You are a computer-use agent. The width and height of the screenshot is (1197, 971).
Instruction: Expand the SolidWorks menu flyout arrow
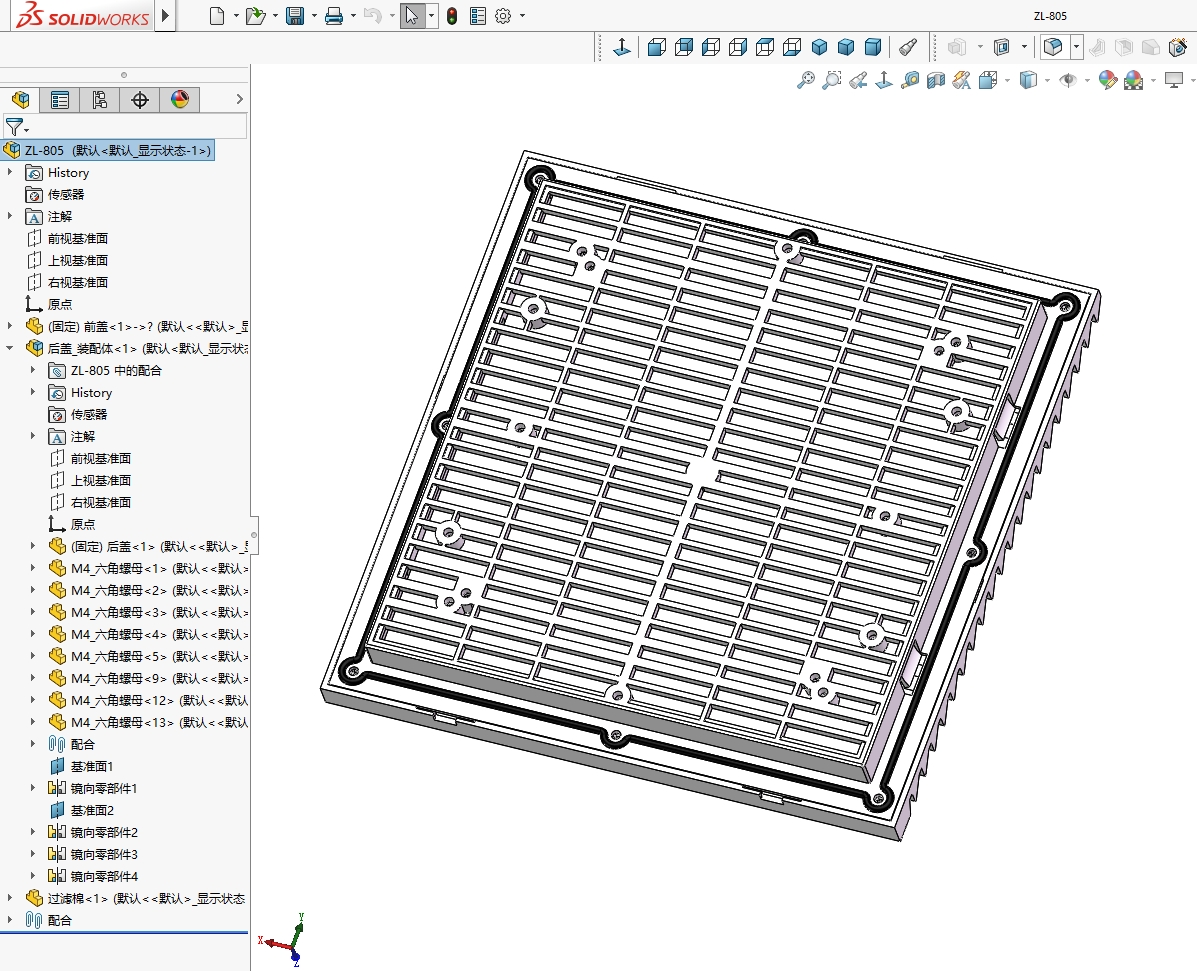[x=166, y=16]
